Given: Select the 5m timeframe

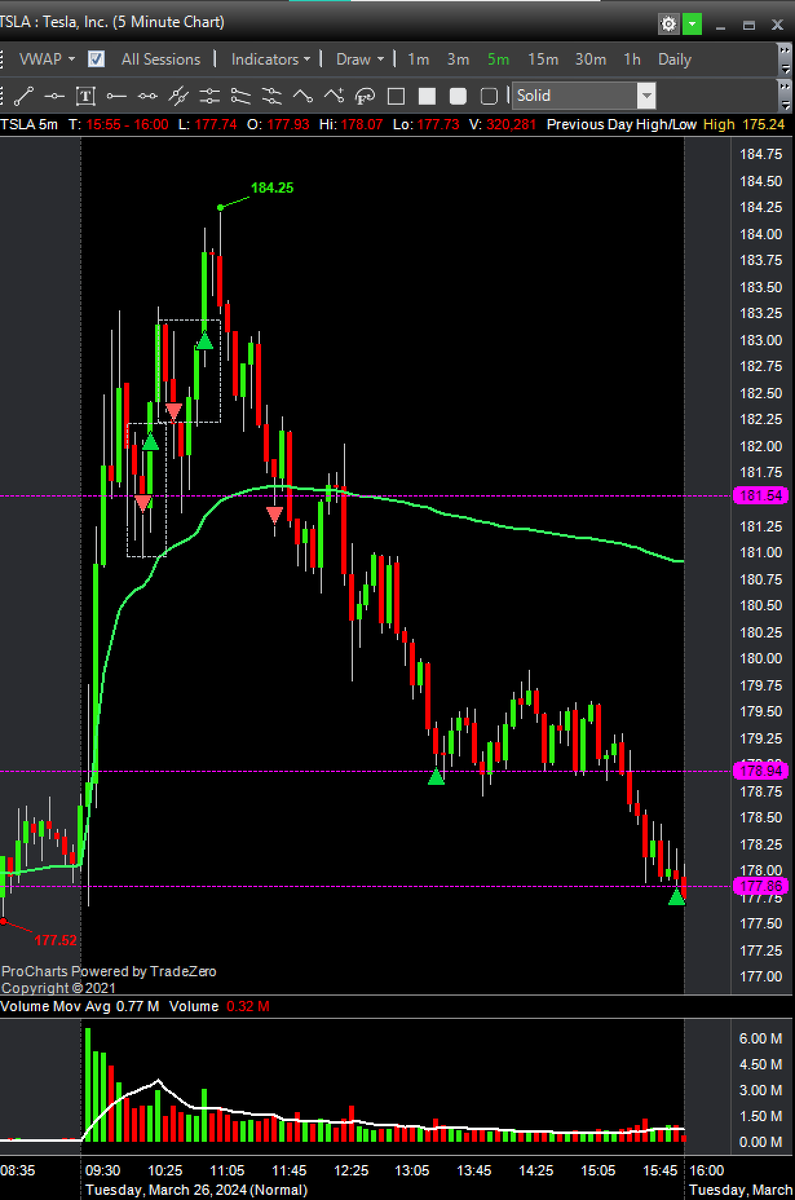Looking at the screenshot, I should (498, 59).
